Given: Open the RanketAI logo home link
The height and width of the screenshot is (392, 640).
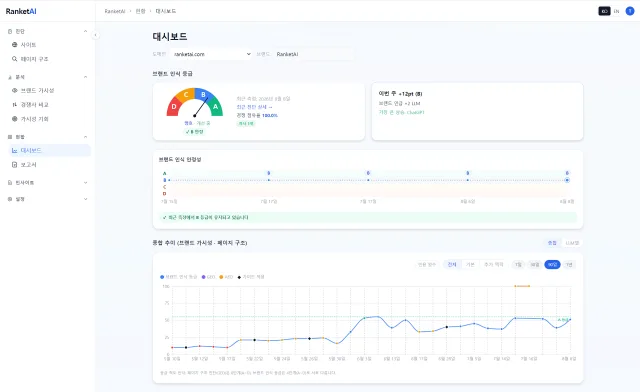Looking at the screenshot, I should tap(21, 11).
